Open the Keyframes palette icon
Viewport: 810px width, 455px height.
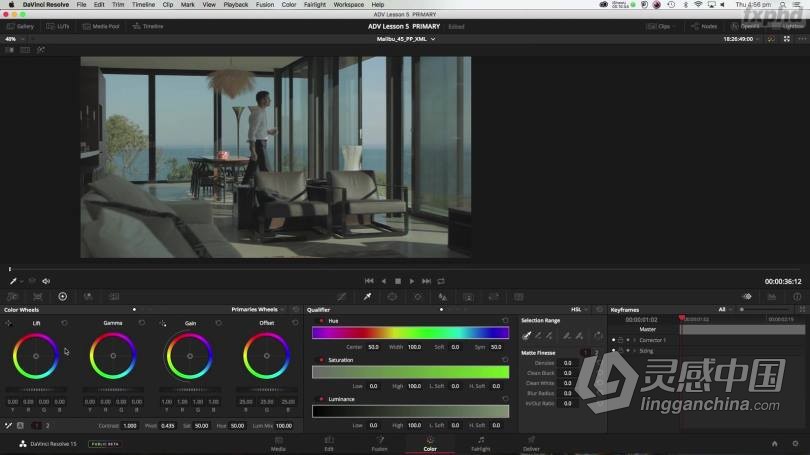coord(746,297)
